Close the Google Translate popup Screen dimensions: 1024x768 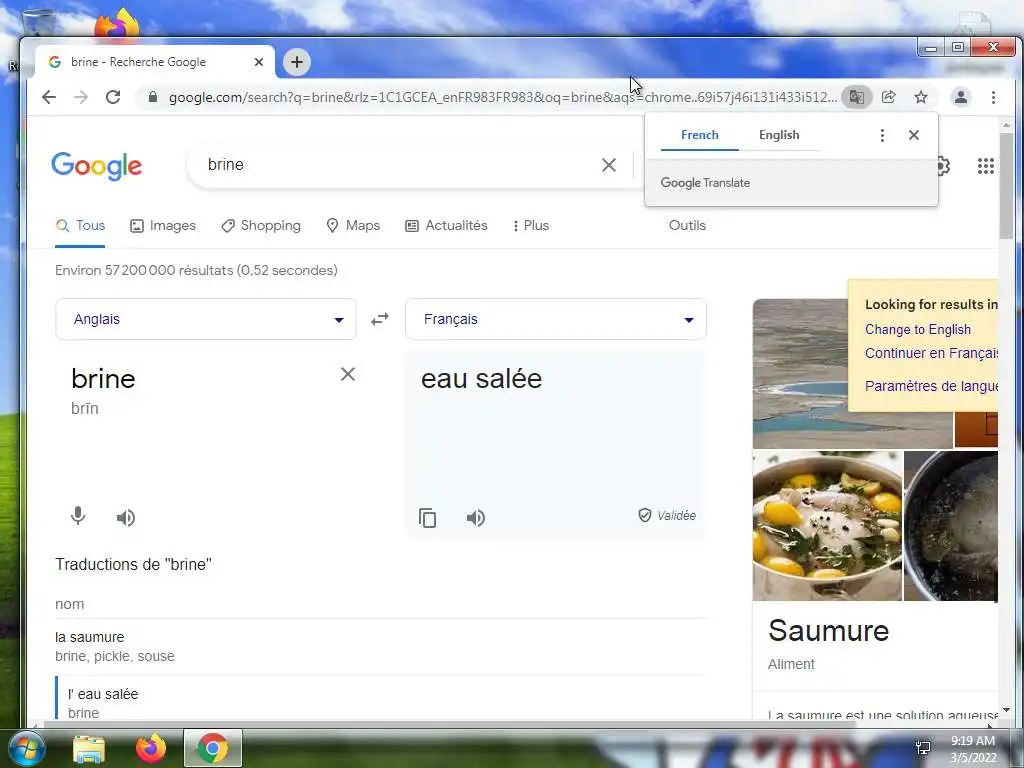point(914,135)
